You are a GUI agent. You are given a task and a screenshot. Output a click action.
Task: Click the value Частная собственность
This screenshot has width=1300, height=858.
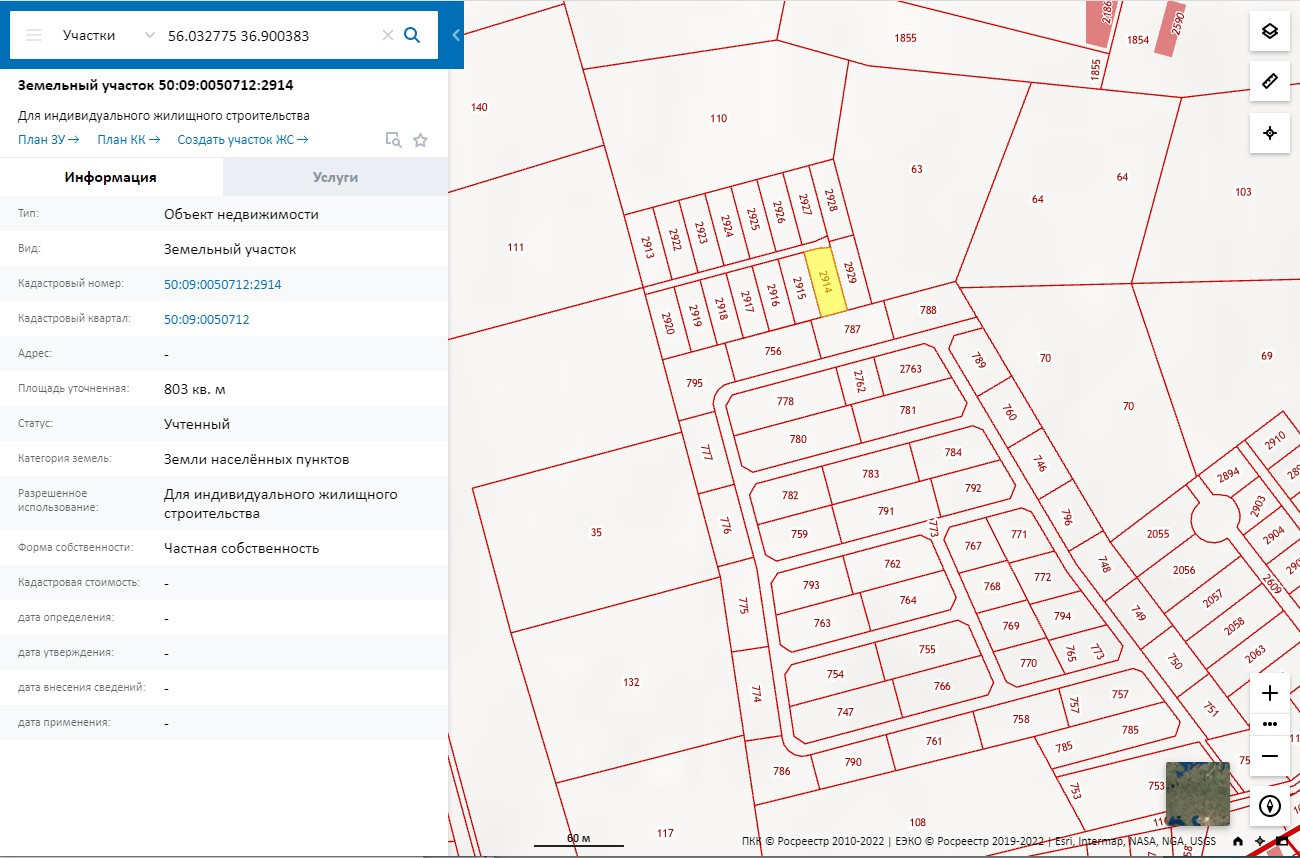[x=241, y=549]
